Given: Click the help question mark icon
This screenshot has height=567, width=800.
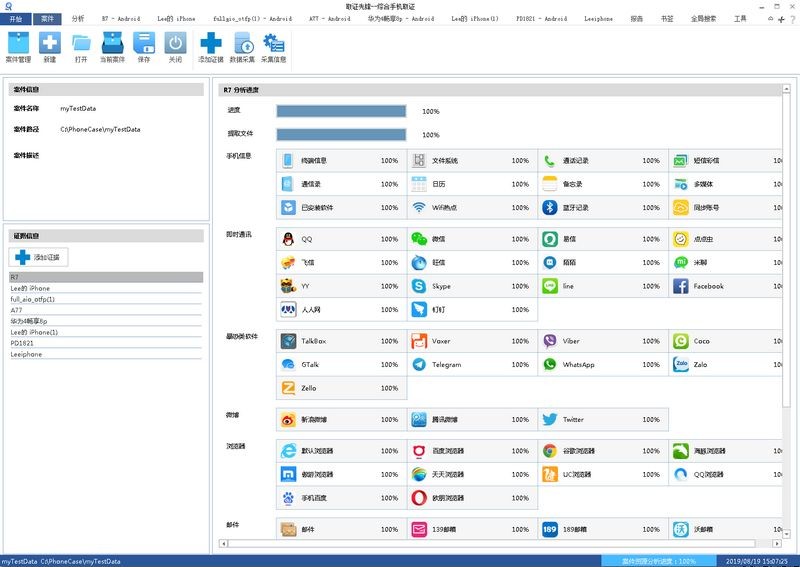Looking at the screenshot, I should pyautogui.click(x=793, y=19).
